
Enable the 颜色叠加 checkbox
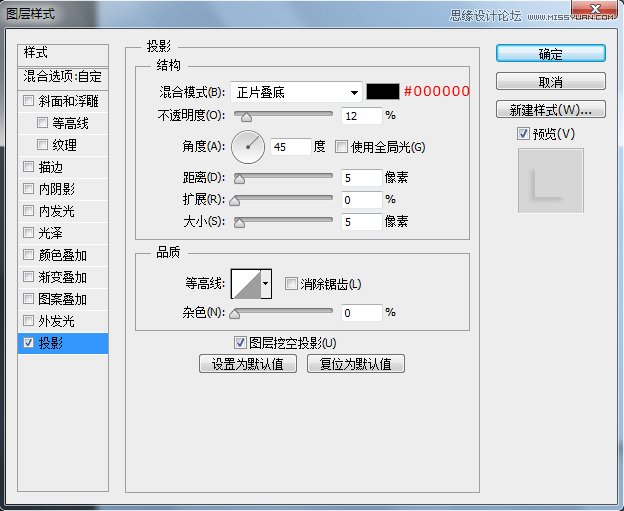[x=28, y=254]
